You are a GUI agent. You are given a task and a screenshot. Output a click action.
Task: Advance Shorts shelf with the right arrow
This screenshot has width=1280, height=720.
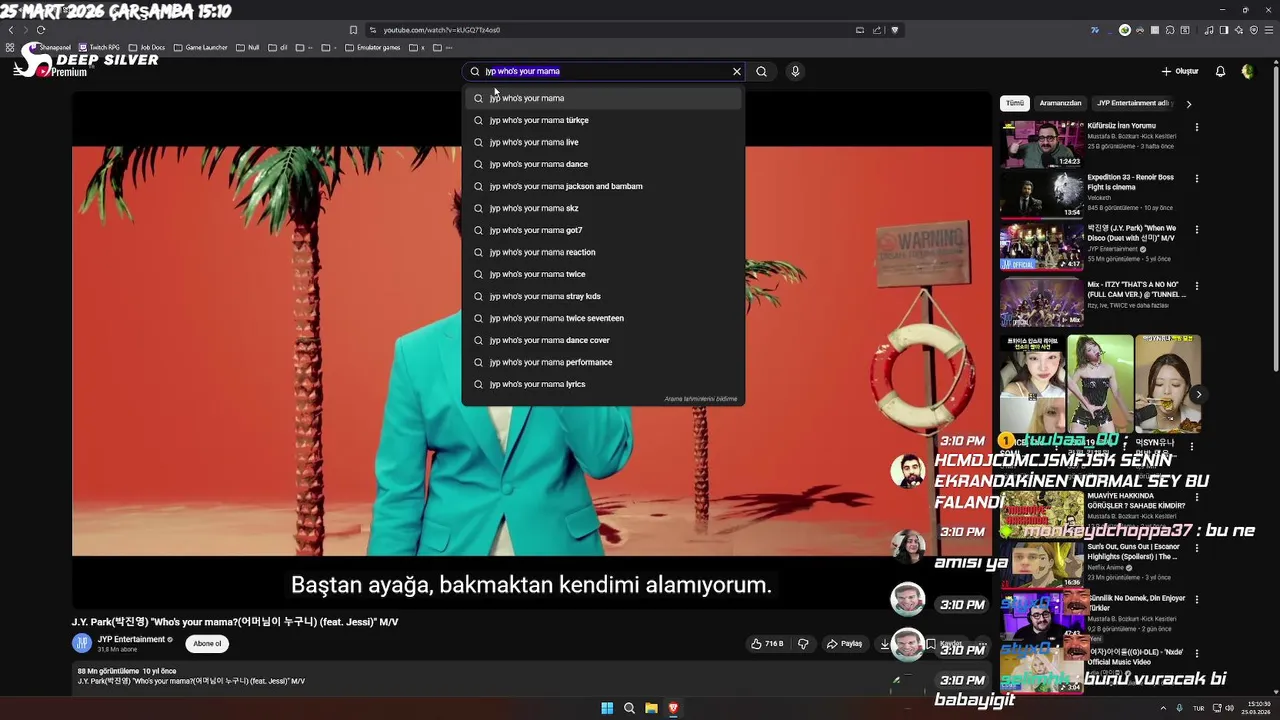tap(1198, 394)
